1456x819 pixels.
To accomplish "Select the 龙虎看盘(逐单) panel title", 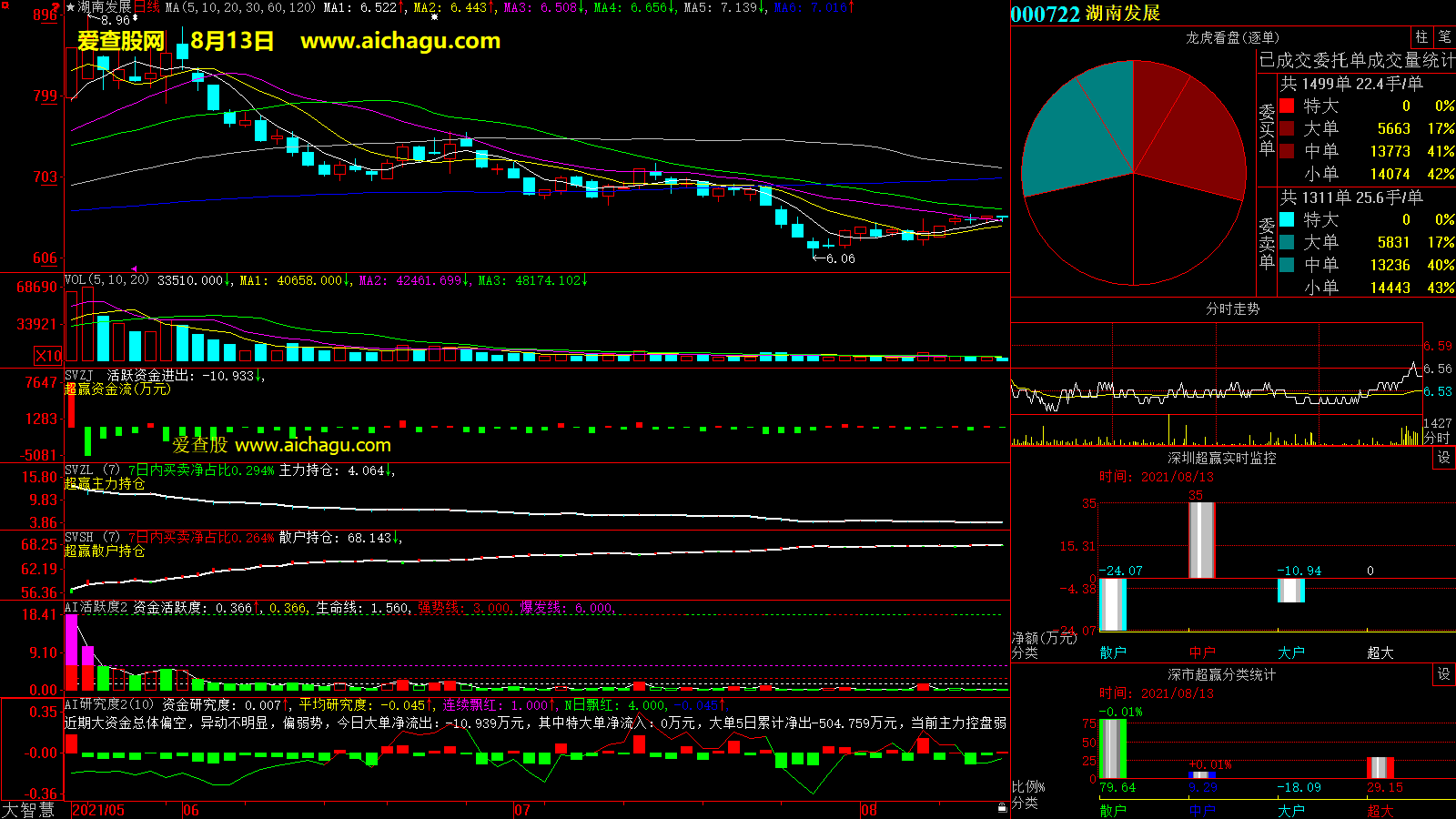I will [1232, 37].
